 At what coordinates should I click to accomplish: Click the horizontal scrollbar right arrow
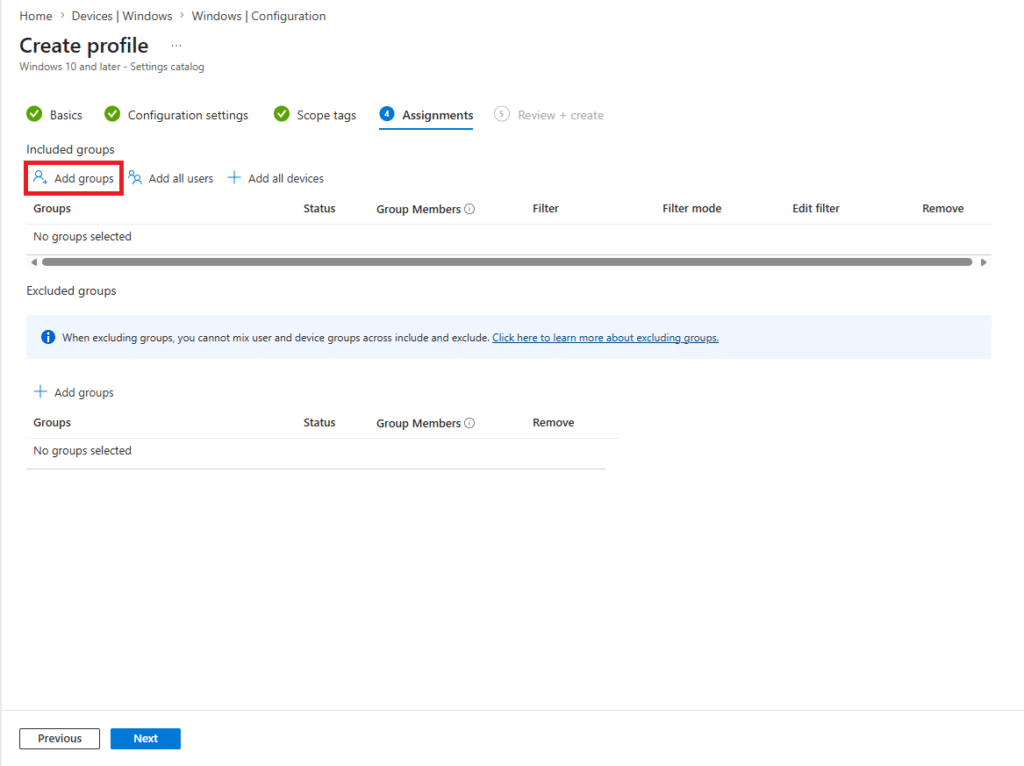pyautogui.click(x=984, y=262)
